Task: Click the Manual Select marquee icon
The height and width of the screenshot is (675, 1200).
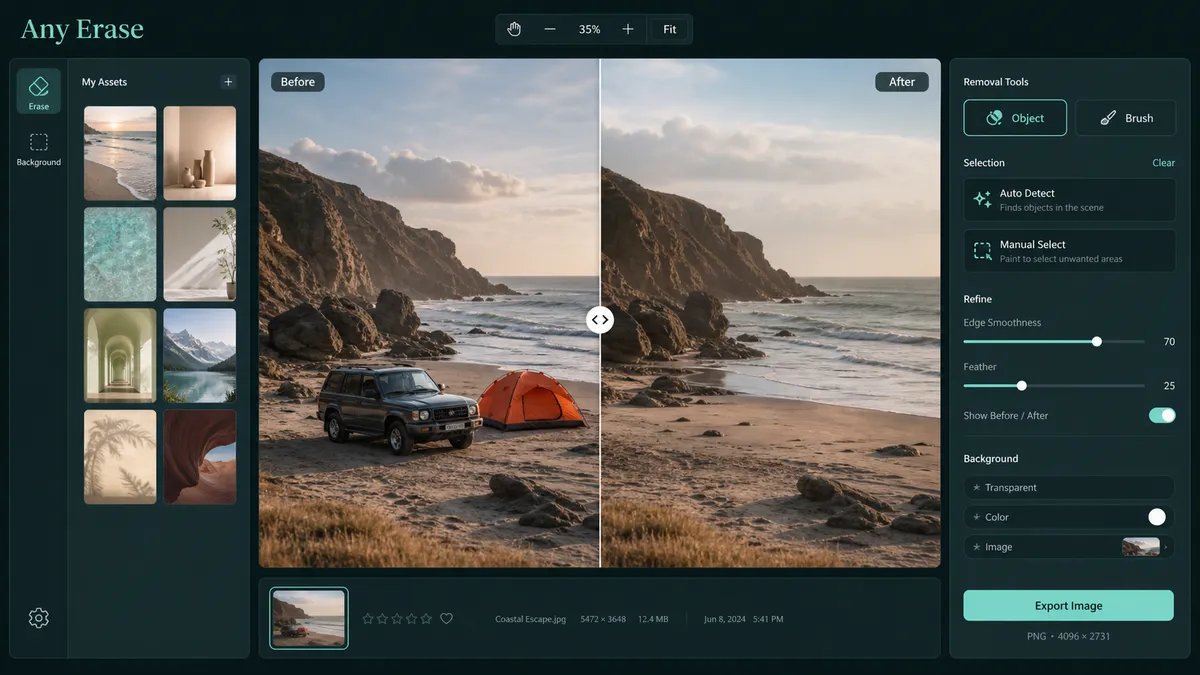Action: pyautogui.click(x=982, y=251)
